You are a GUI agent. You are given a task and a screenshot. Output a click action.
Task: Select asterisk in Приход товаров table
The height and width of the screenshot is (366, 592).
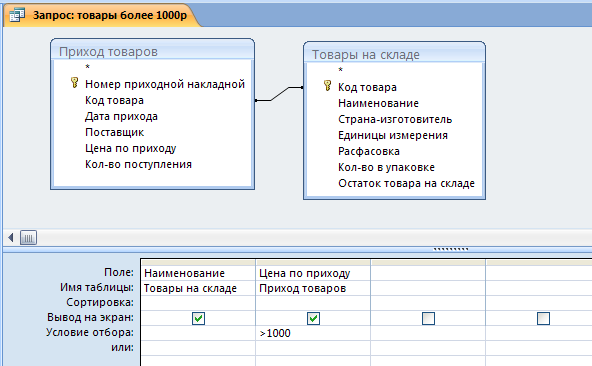[88, 67]
